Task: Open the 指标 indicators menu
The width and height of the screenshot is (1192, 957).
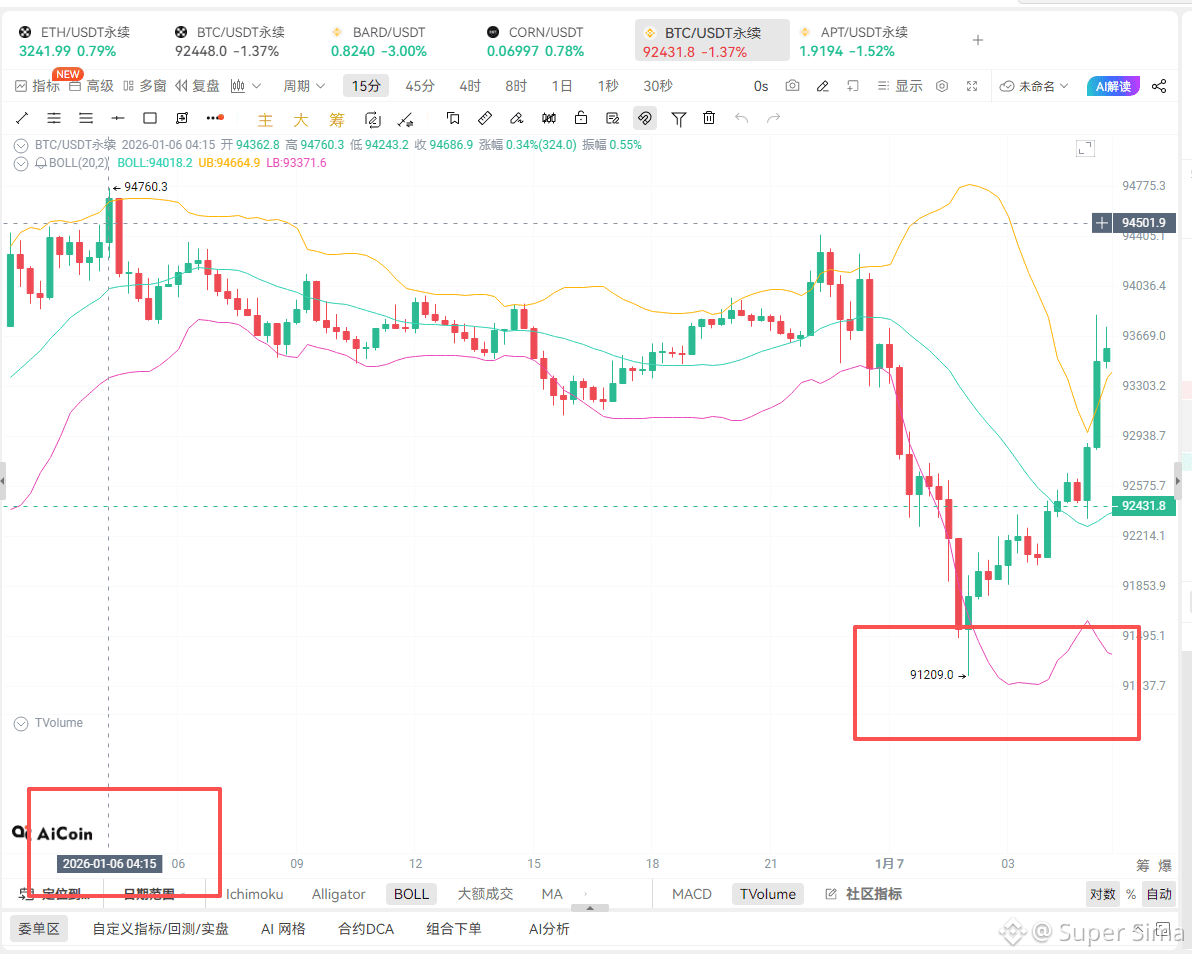Action: pyautogui.click(x=37, y=86)
